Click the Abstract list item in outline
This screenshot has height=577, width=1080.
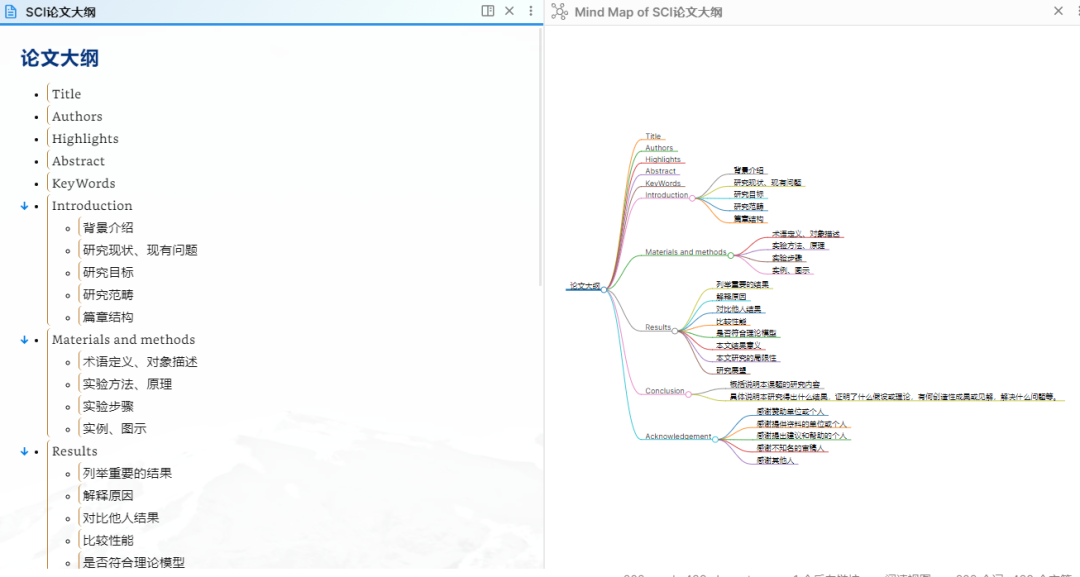[79, 161]
